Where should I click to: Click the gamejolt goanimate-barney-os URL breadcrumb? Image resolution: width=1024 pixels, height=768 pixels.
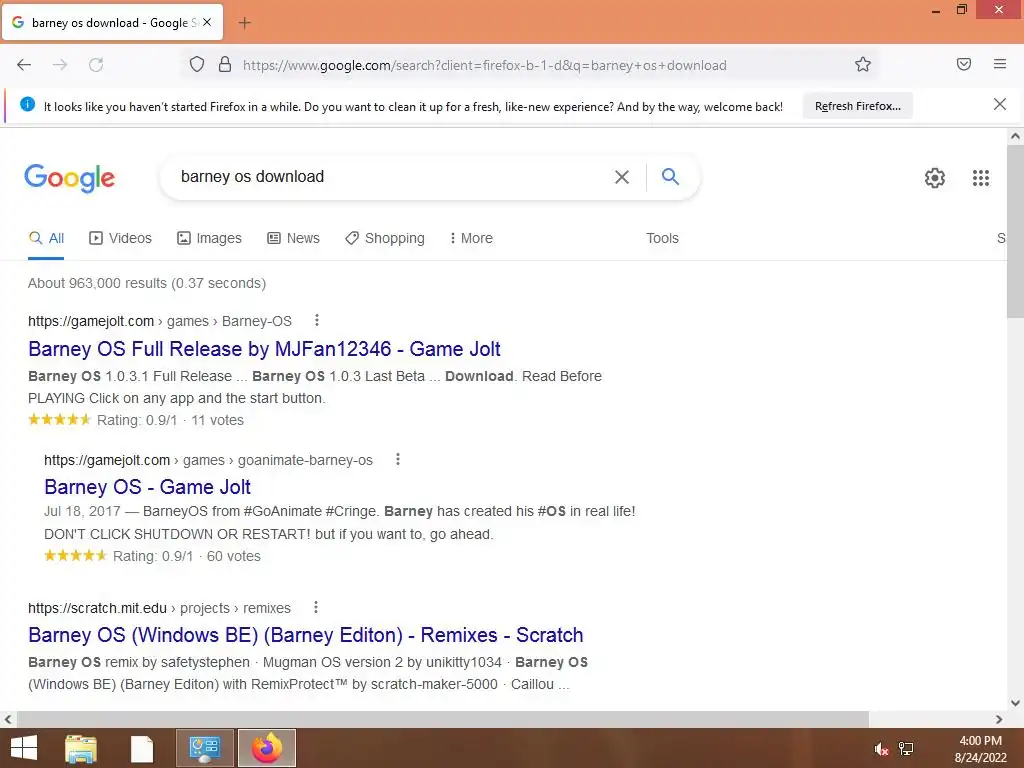[208, 460]
